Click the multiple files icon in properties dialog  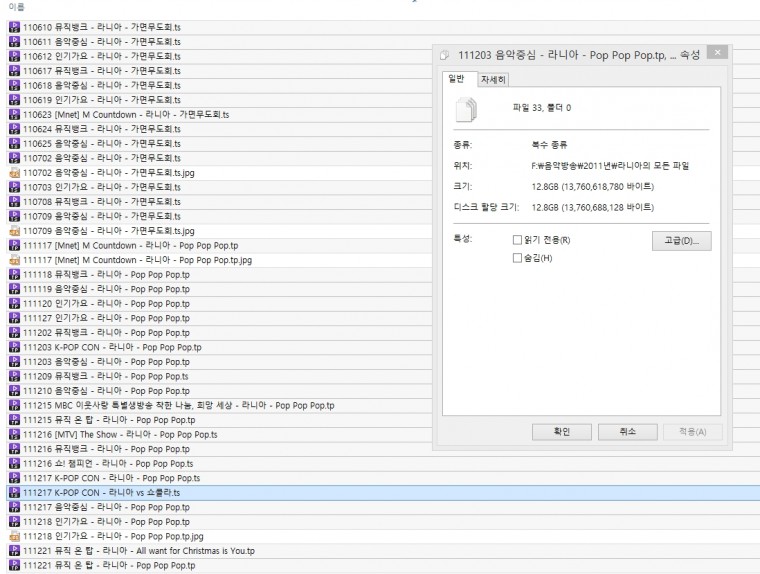[x=466, y=109]
